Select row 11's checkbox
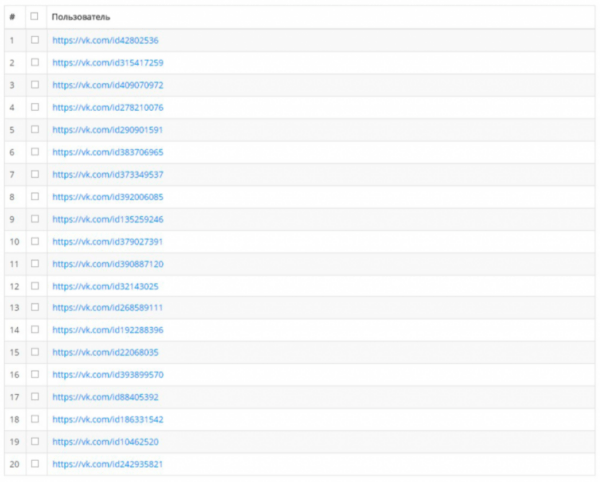600x482 pixels. click(35, 264)
